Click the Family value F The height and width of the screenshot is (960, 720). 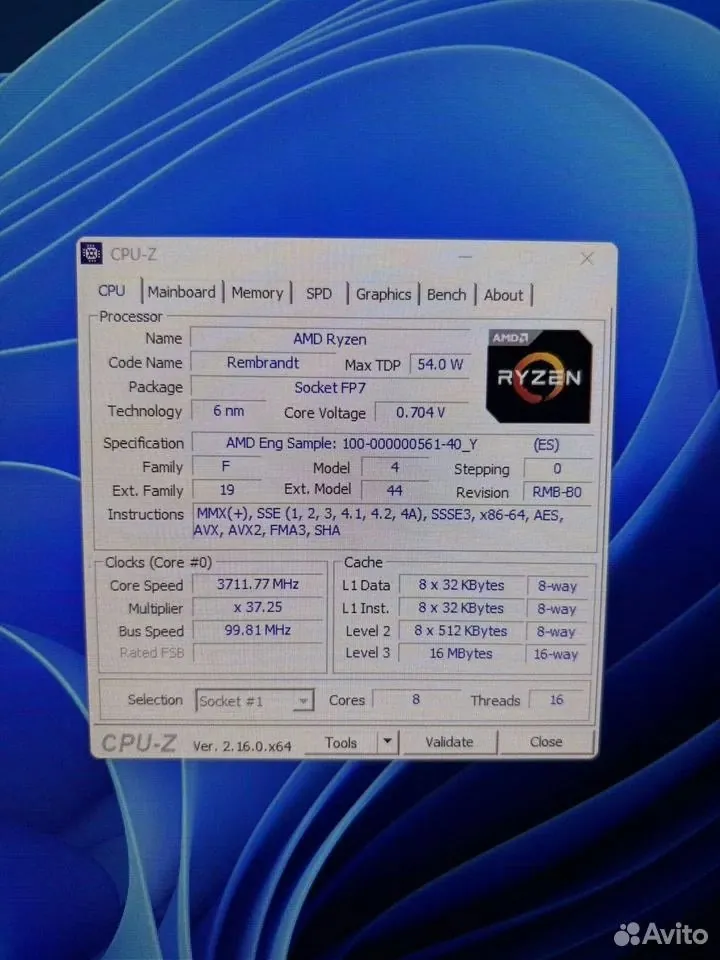227,467
